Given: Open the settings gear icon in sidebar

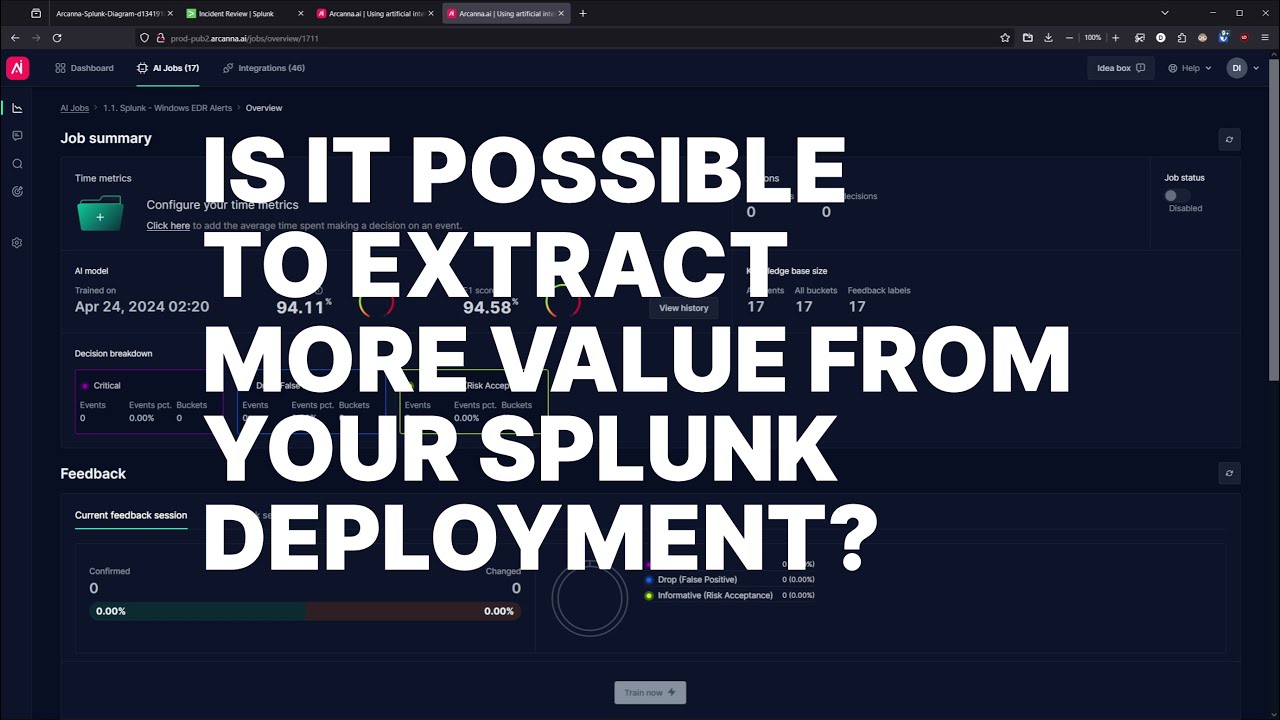Looking at the screenshot, I should [x=17, y=243].
